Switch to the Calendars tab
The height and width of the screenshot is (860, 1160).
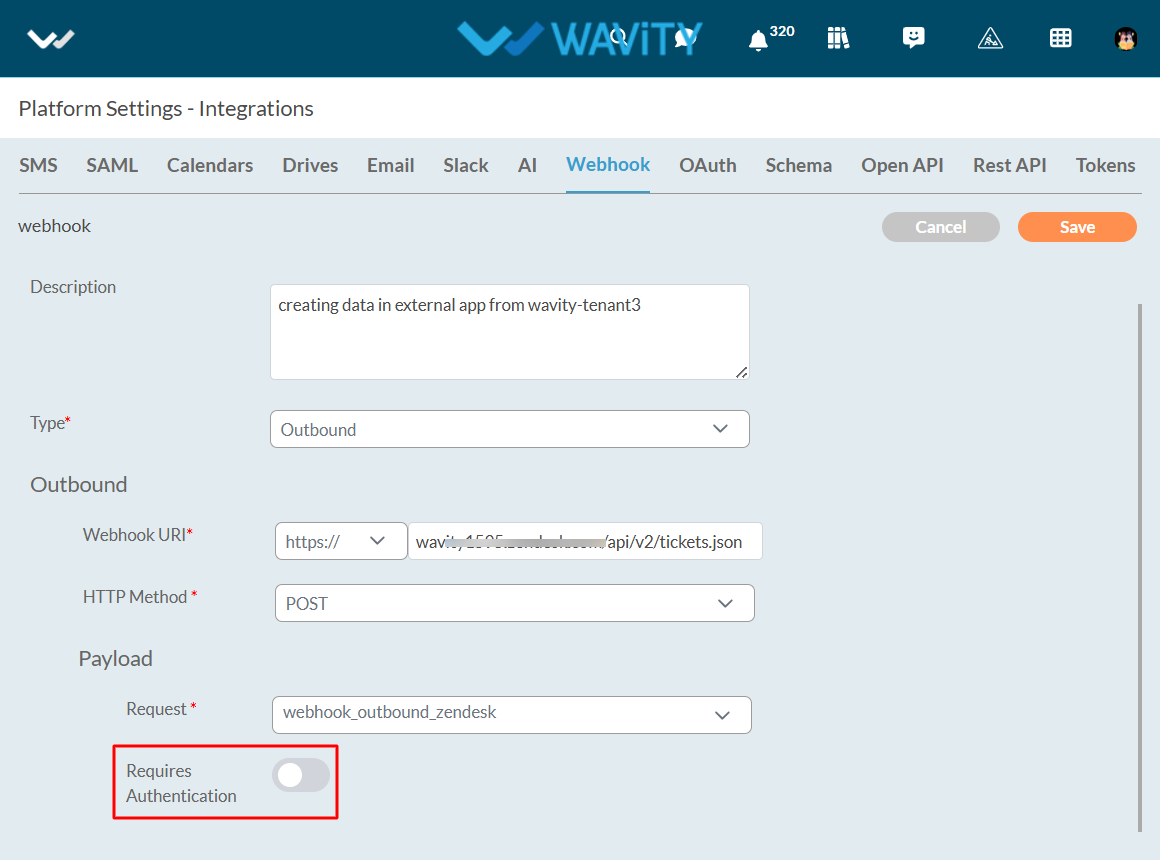coord(210,165)
